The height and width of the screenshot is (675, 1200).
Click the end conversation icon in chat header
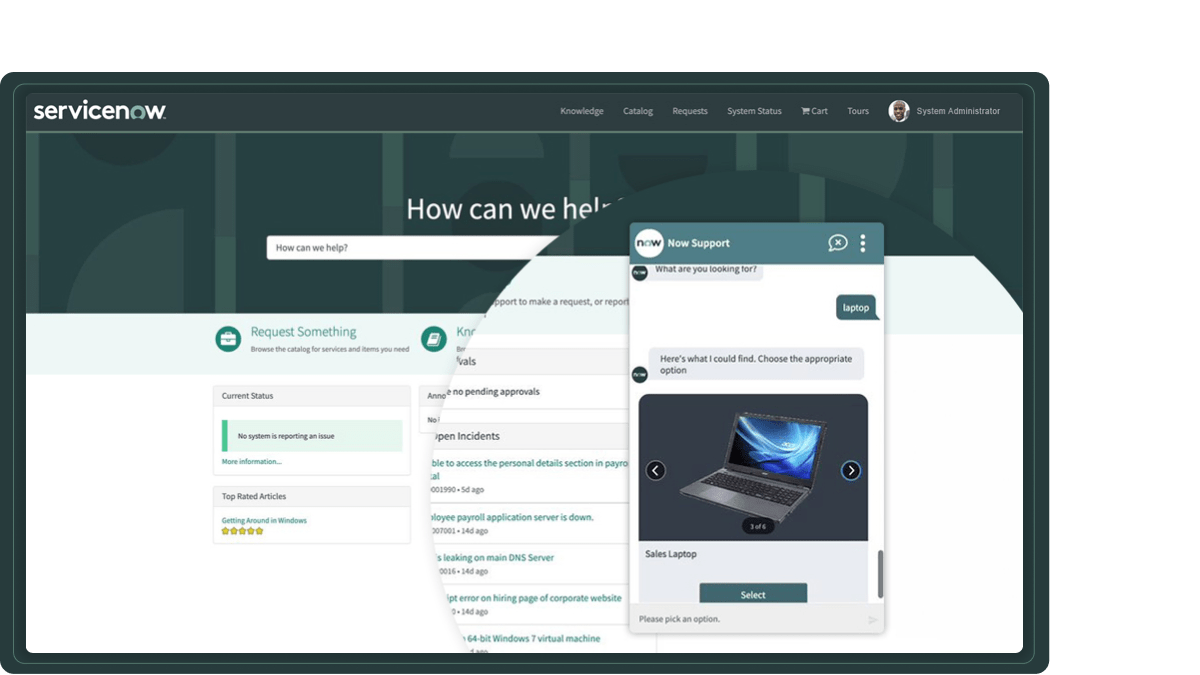click(x=838, y=243)
